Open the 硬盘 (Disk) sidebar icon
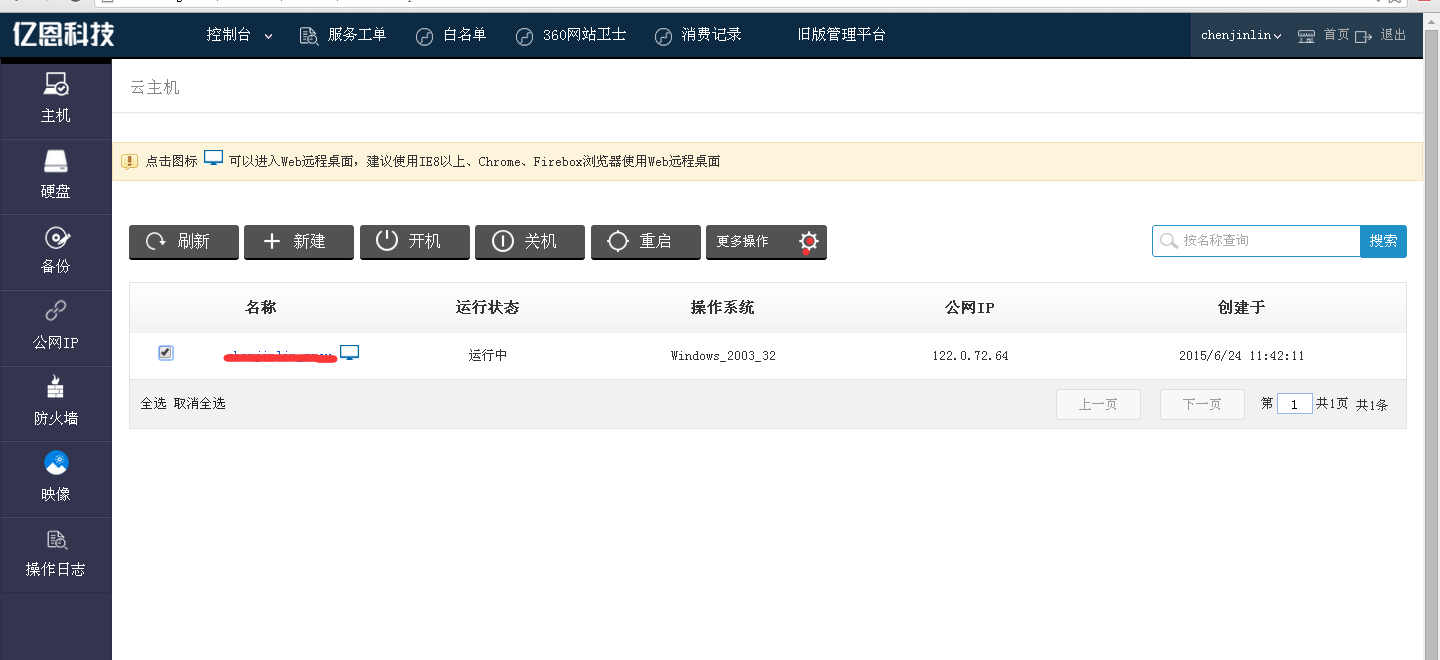The image size is (1440, 660). point(56,163)
